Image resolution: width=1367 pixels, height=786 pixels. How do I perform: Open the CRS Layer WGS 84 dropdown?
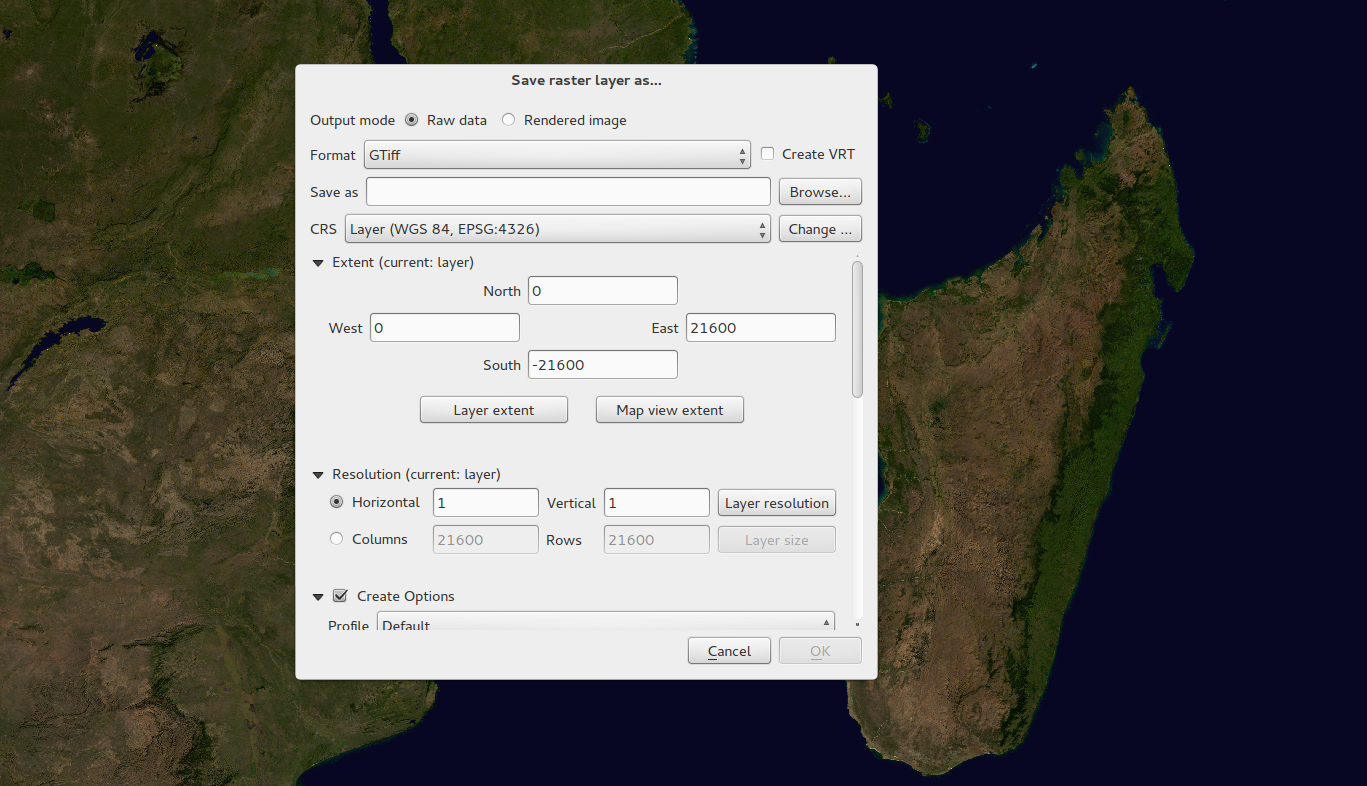pyautogui.click(x=557, y=229)
